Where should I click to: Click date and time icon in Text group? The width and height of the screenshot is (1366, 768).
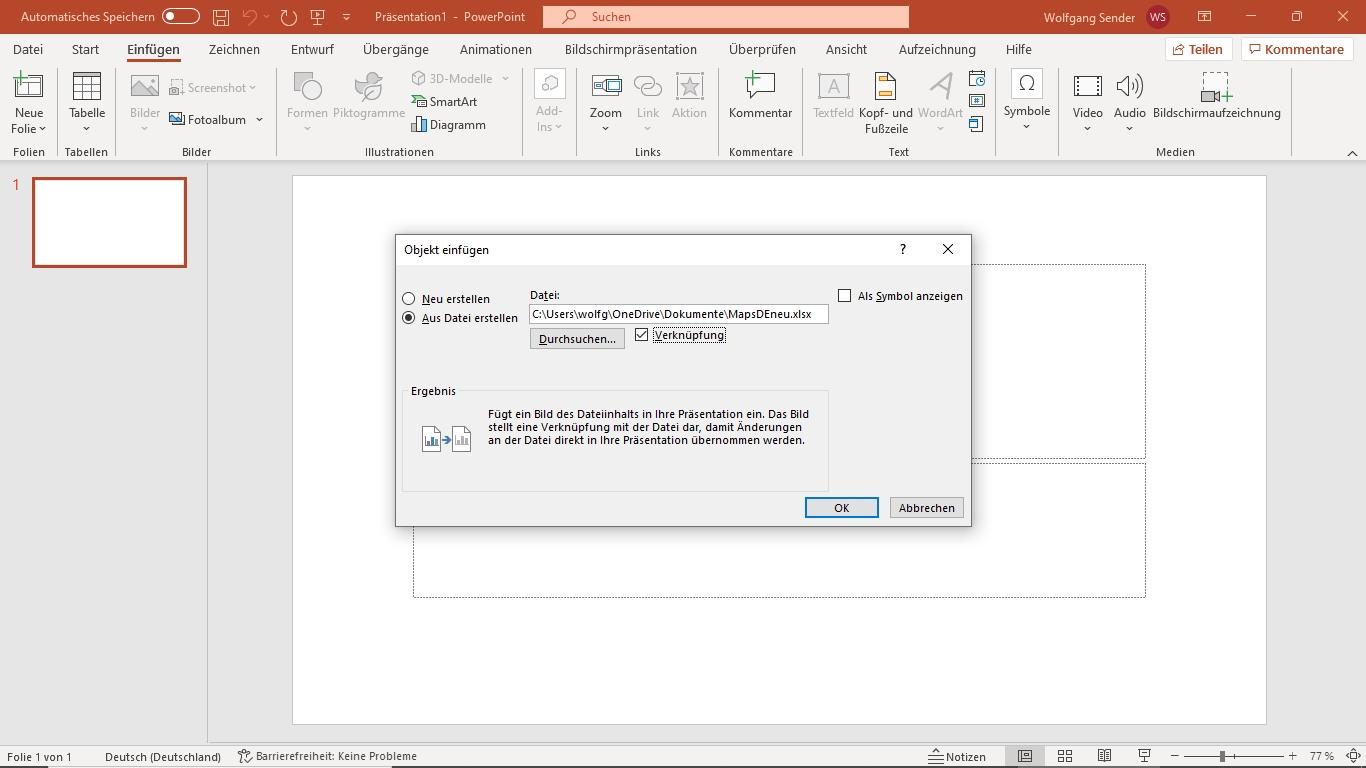tap(977, 79)
